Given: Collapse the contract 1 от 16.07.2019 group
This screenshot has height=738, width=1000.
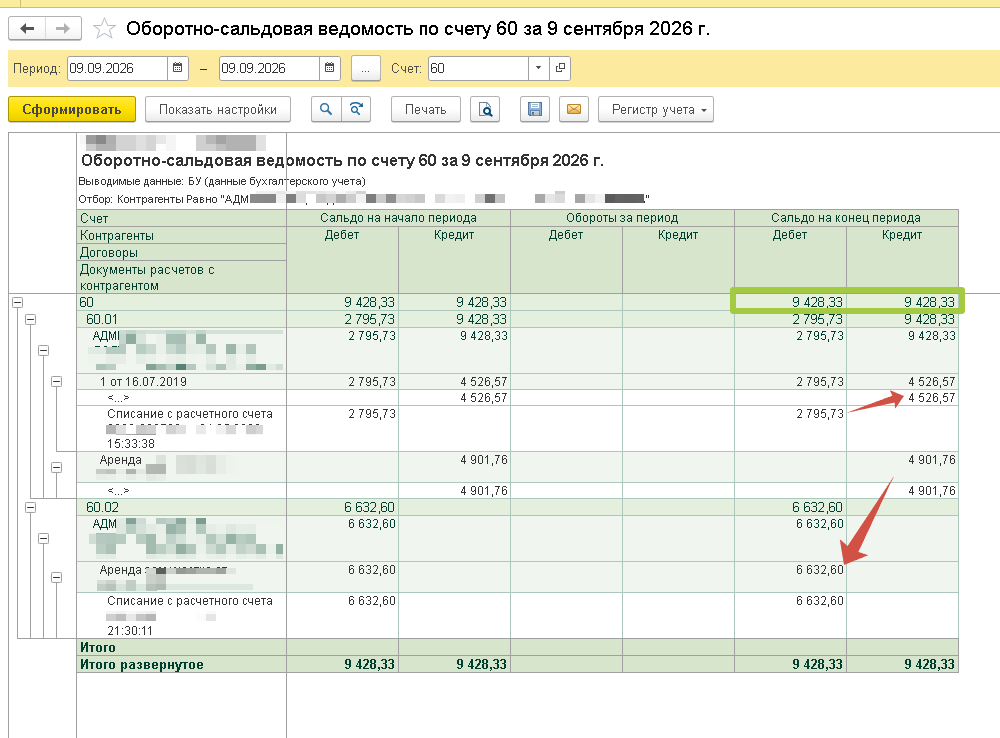Looking at the screenshot, I should [x=56, y=381].
